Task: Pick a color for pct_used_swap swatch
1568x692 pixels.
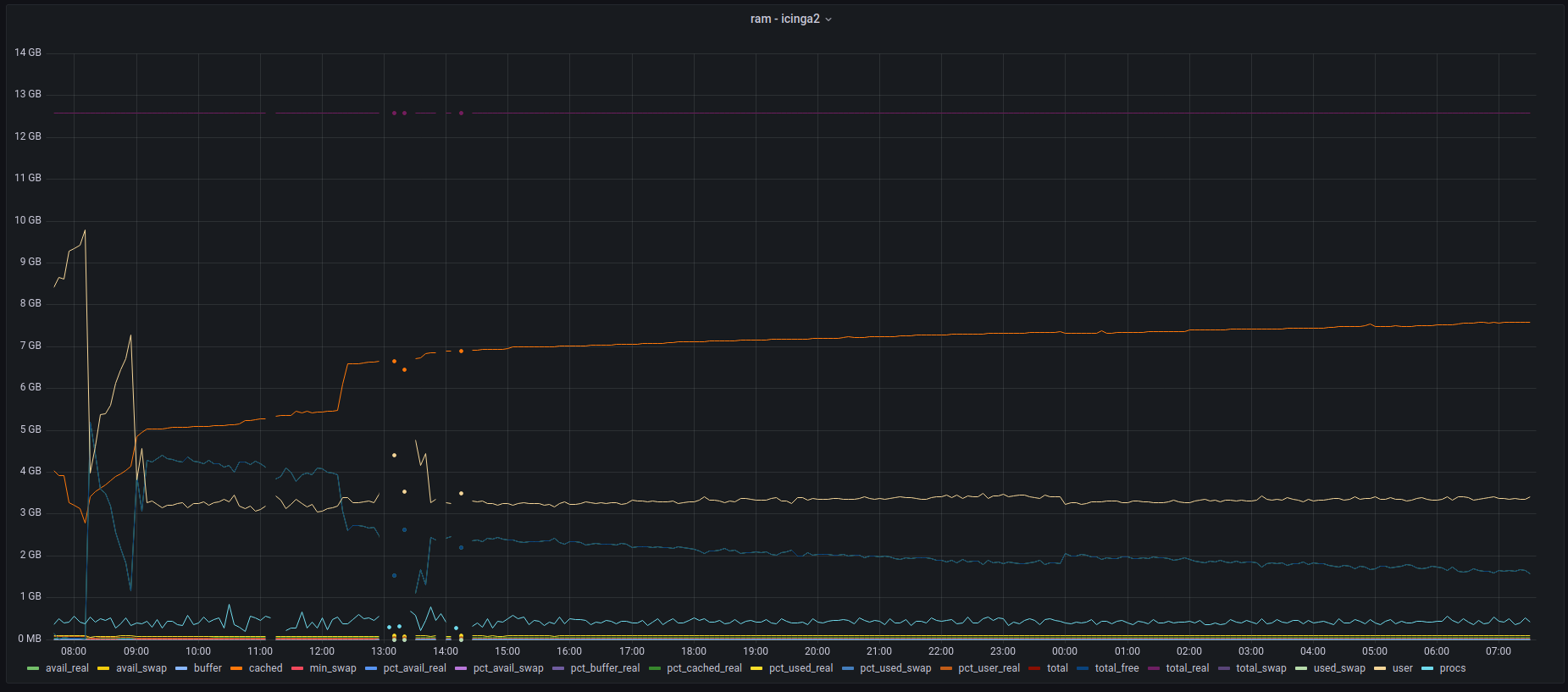Action: point(848,668)
